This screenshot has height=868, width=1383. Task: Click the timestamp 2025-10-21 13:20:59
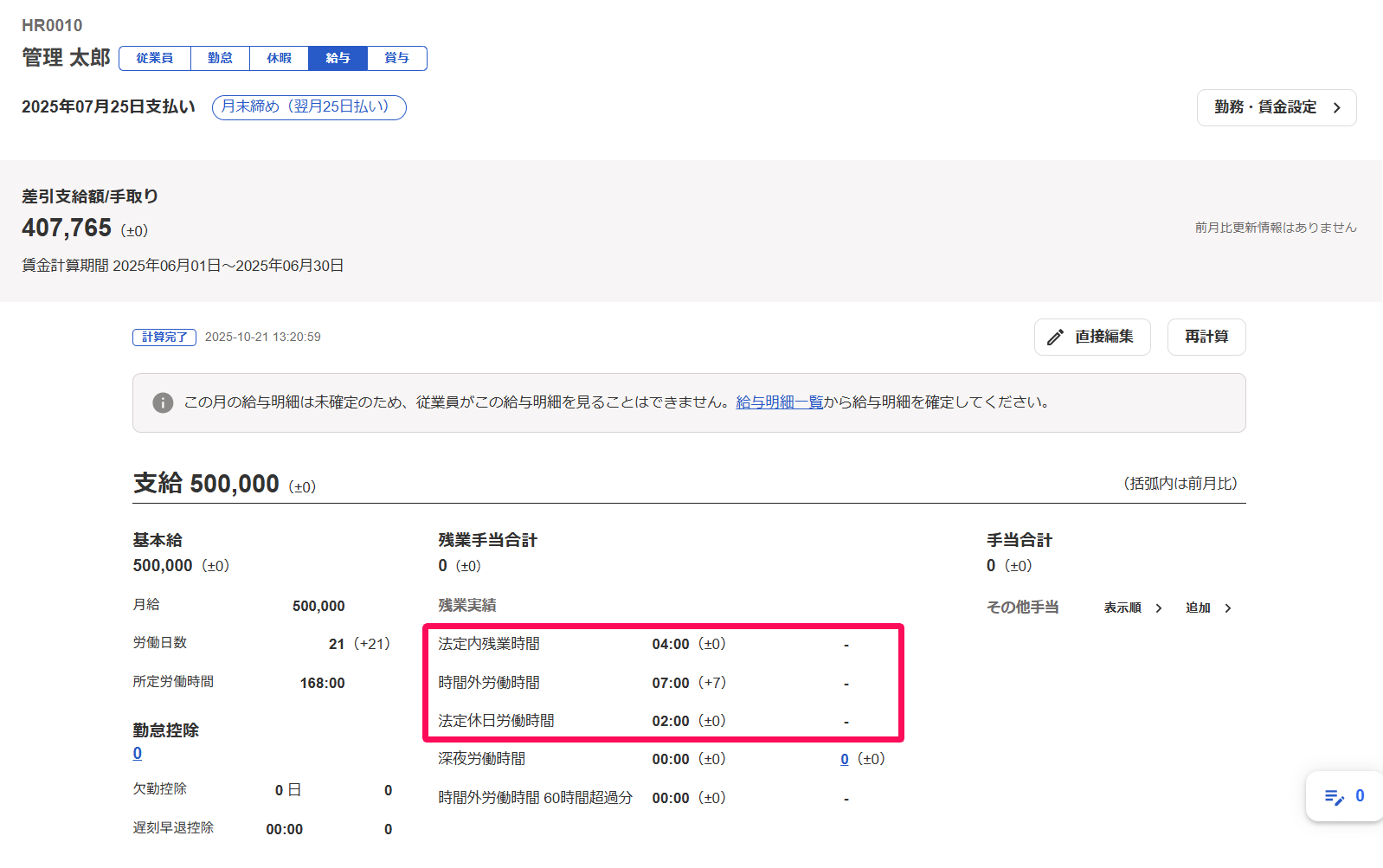pyautogui.click(x=263, y=338)
